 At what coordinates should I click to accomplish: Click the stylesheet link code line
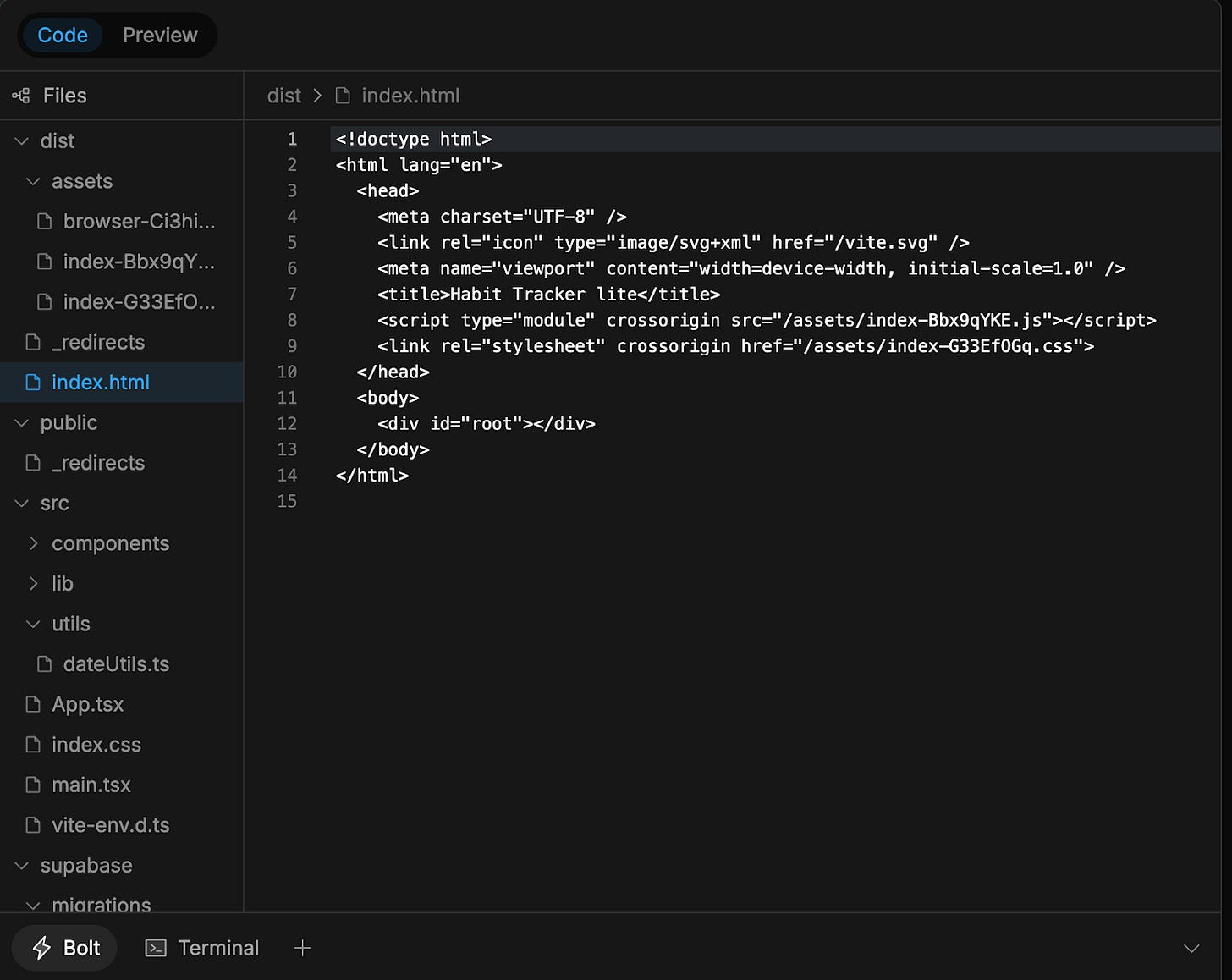coord(736,345)
